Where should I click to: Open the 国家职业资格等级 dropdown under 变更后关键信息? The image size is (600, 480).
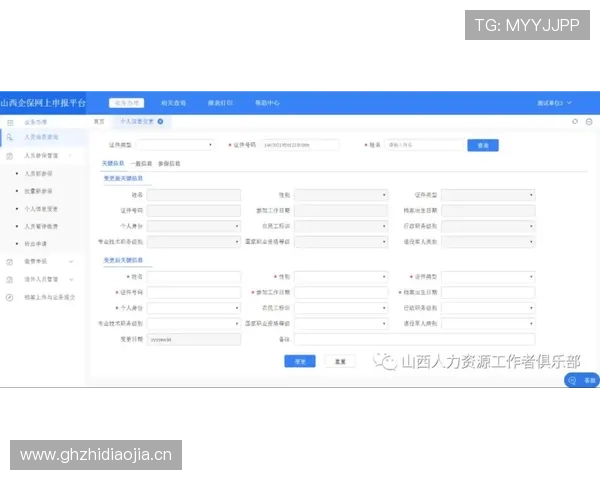pos(341,324)
